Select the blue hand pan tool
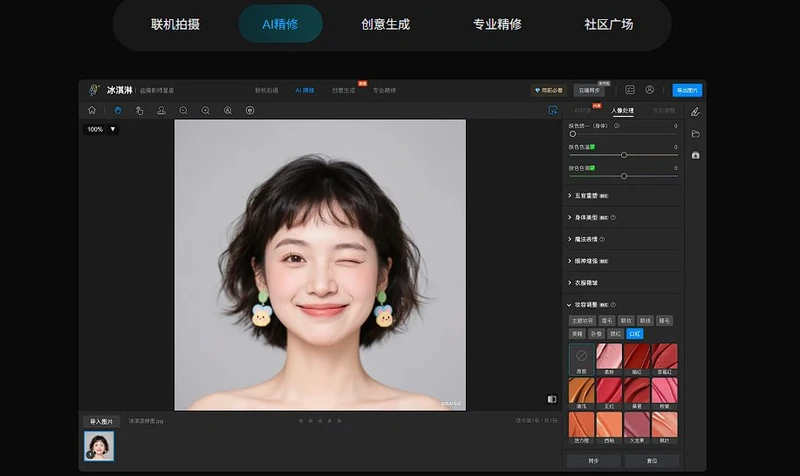The width and height of the screenshot is (800, 476). coord(118,110)
